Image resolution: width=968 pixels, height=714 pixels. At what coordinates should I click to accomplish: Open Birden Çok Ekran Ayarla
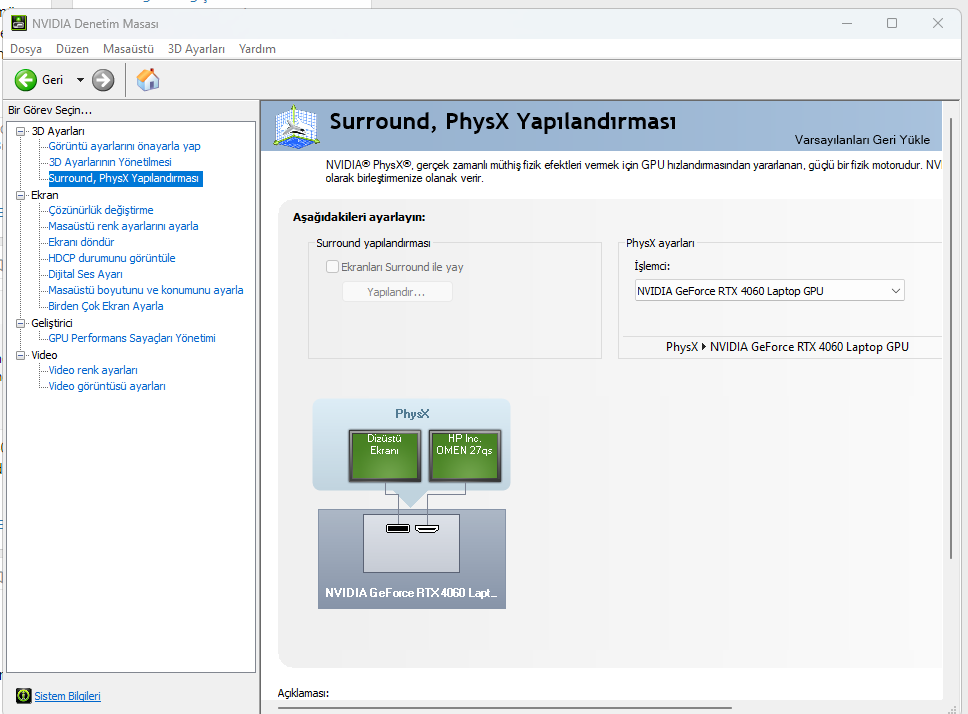(x=106, y=307)
